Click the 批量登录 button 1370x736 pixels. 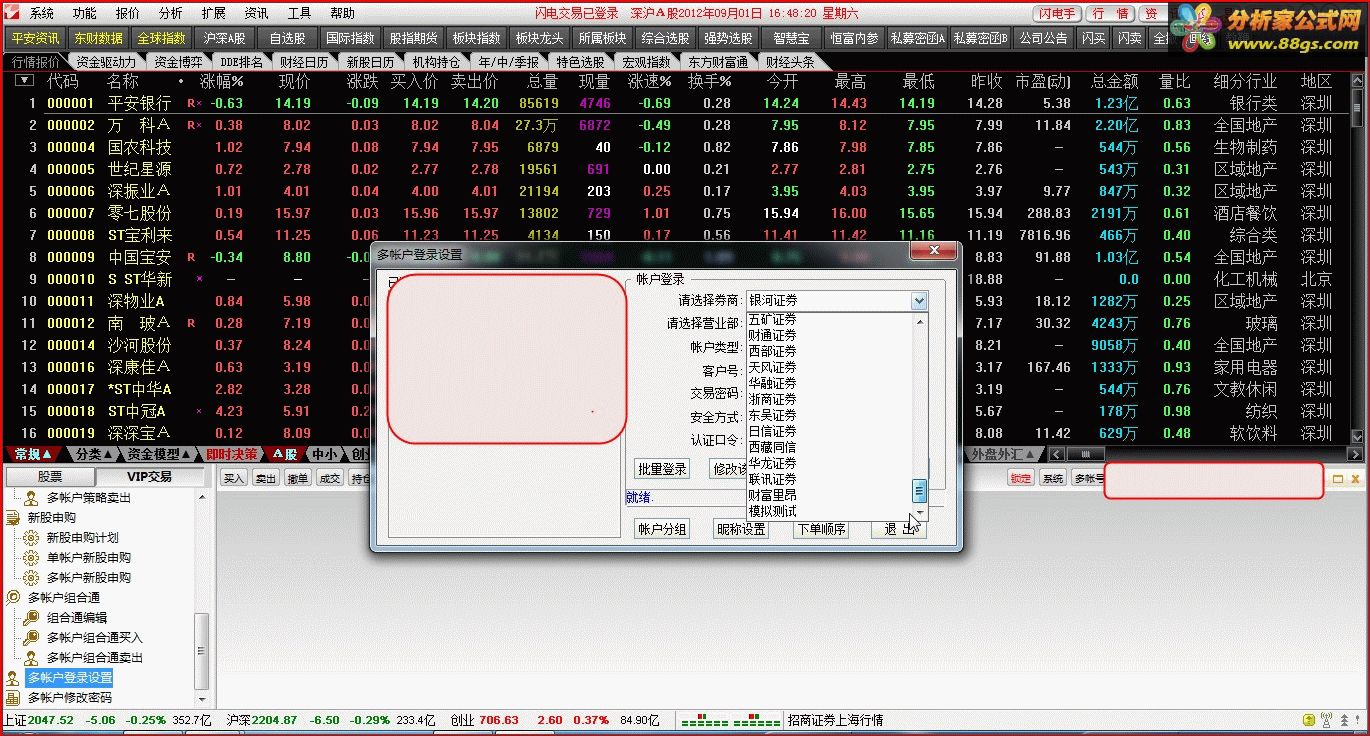tap(662, 469)
